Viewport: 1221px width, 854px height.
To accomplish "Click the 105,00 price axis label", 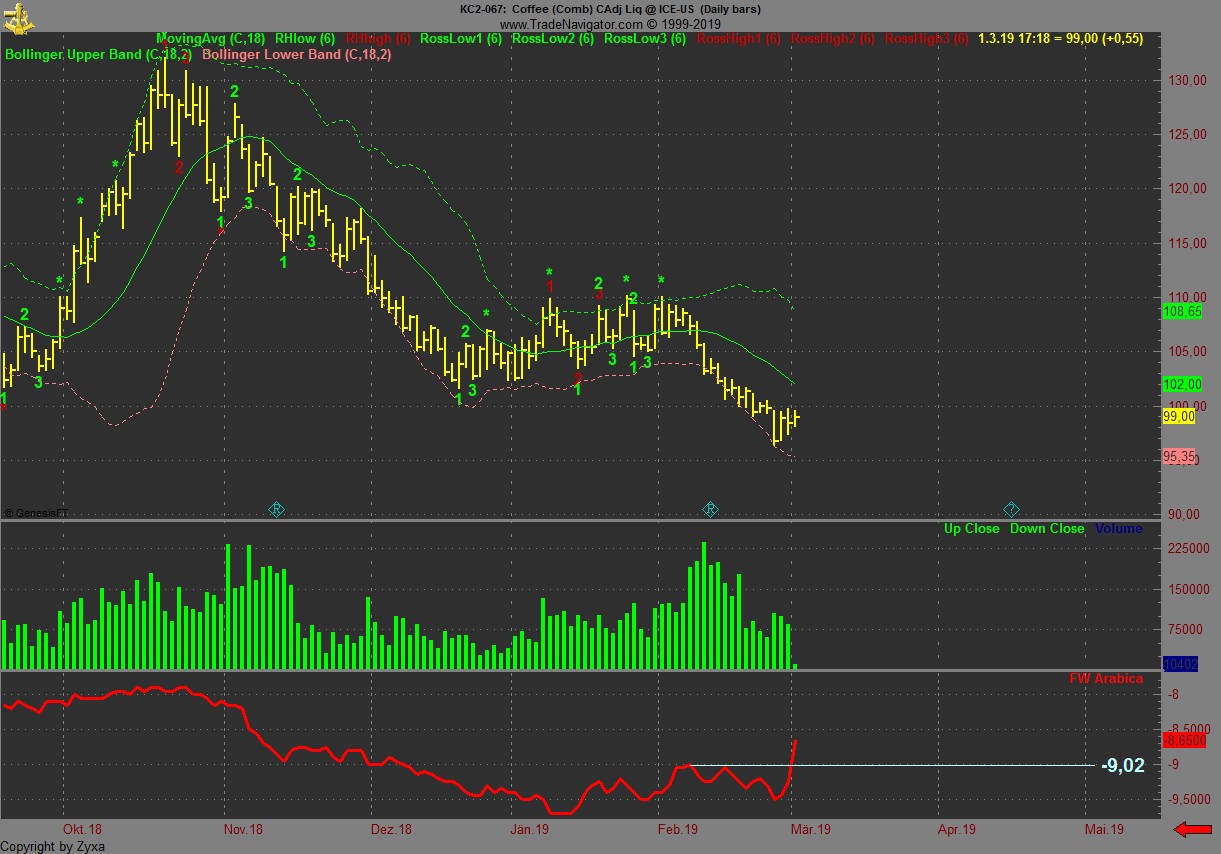I will (x=1186, y=351).
